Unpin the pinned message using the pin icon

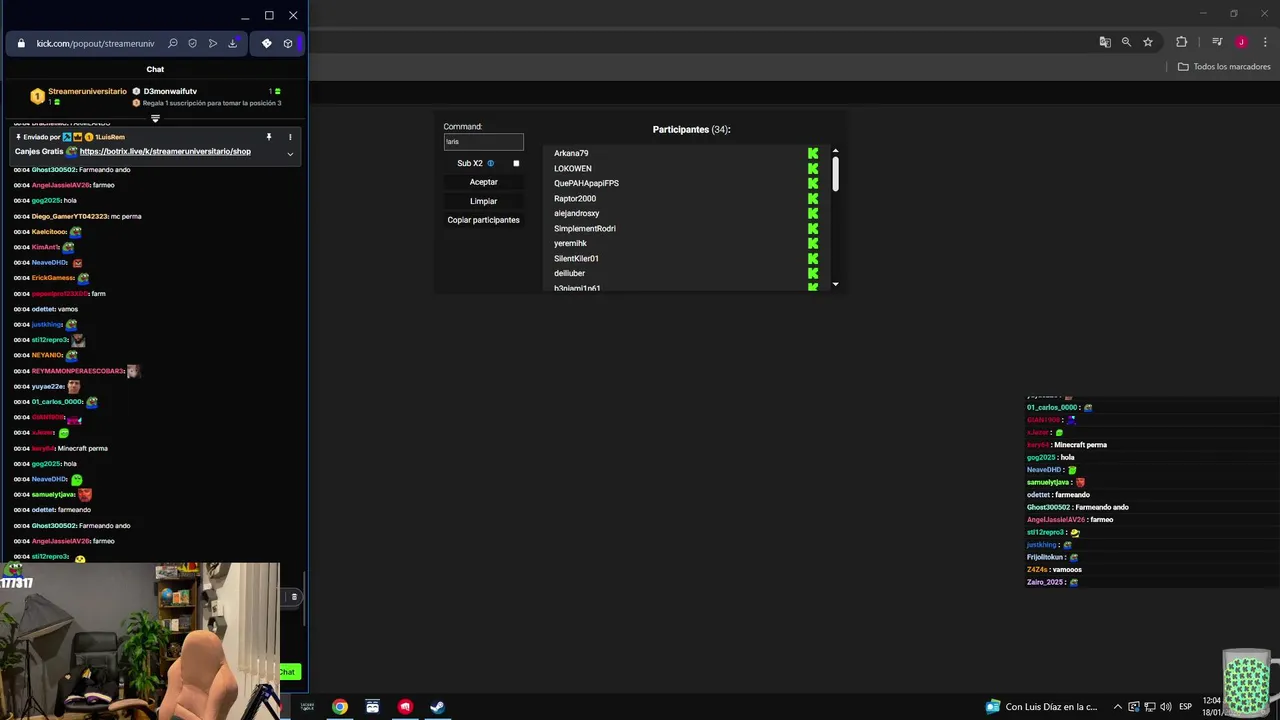pyautogui.click(x=268, y=137)
